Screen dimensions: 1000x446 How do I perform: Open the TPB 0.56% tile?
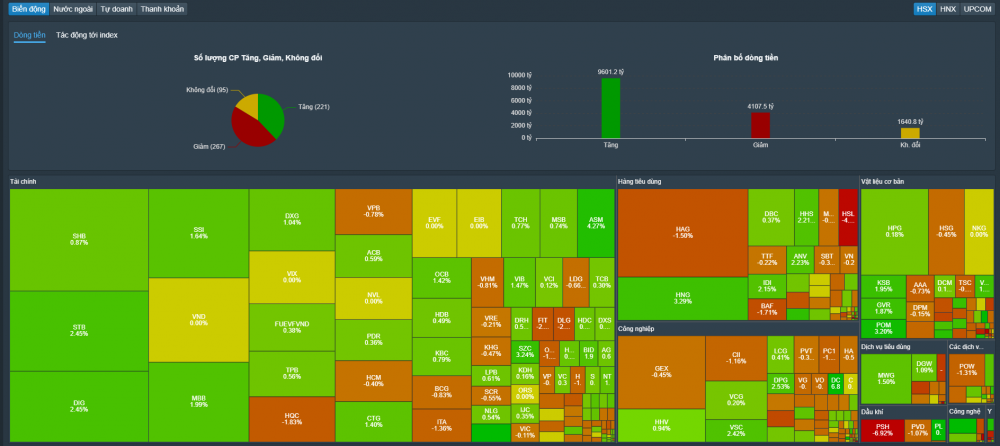[292, 374]
